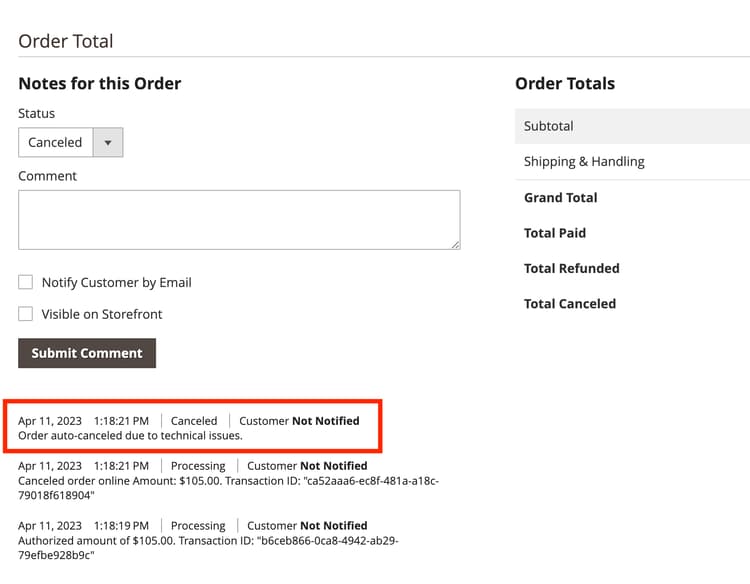Viewport: 750px width, 584px height.
Task: Click the Comment field label
Action: 47,176
